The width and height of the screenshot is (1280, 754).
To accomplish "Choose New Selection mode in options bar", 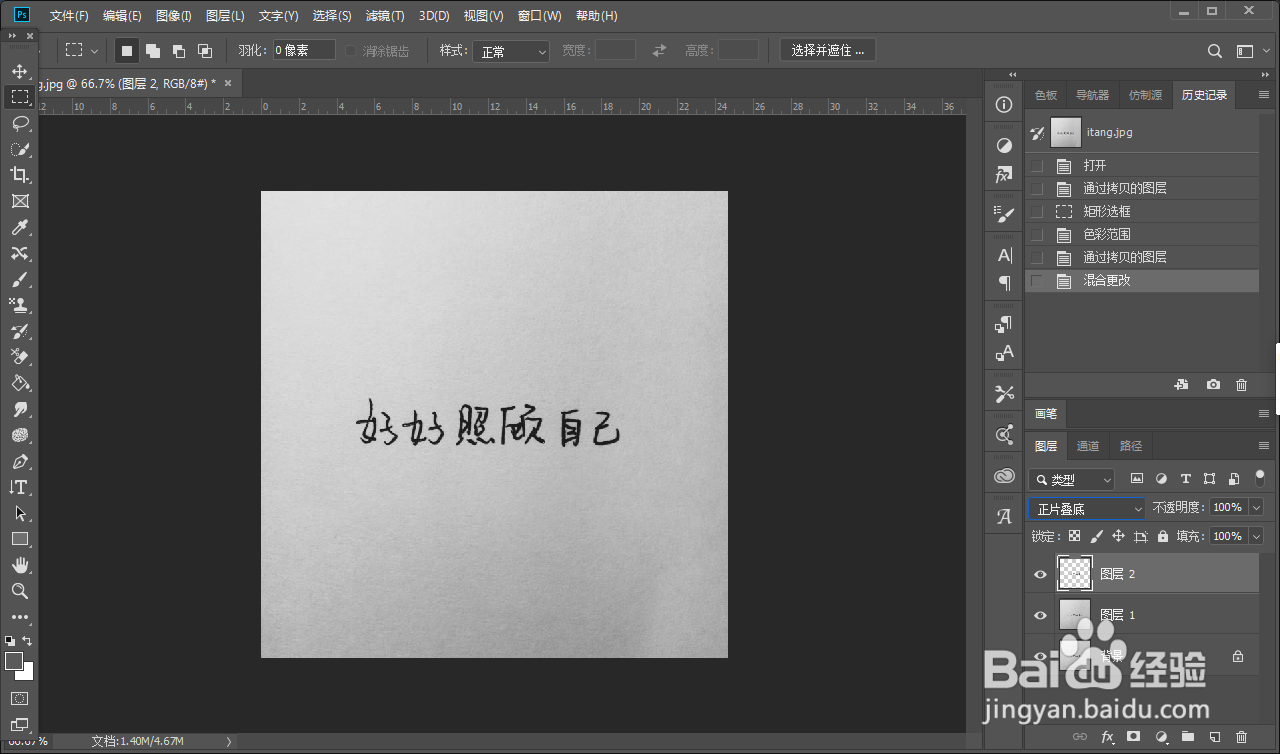I will [127, 51].
